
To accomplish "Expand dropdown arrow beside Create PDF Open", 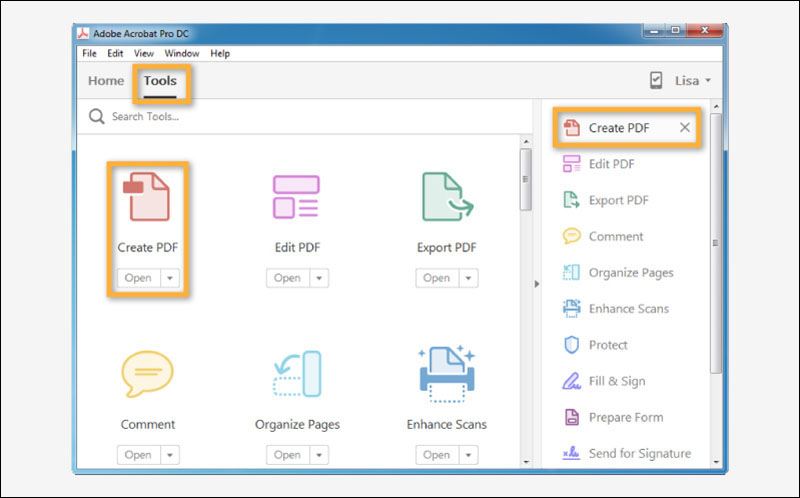I will pyautogui.click(x=170, y=278).
